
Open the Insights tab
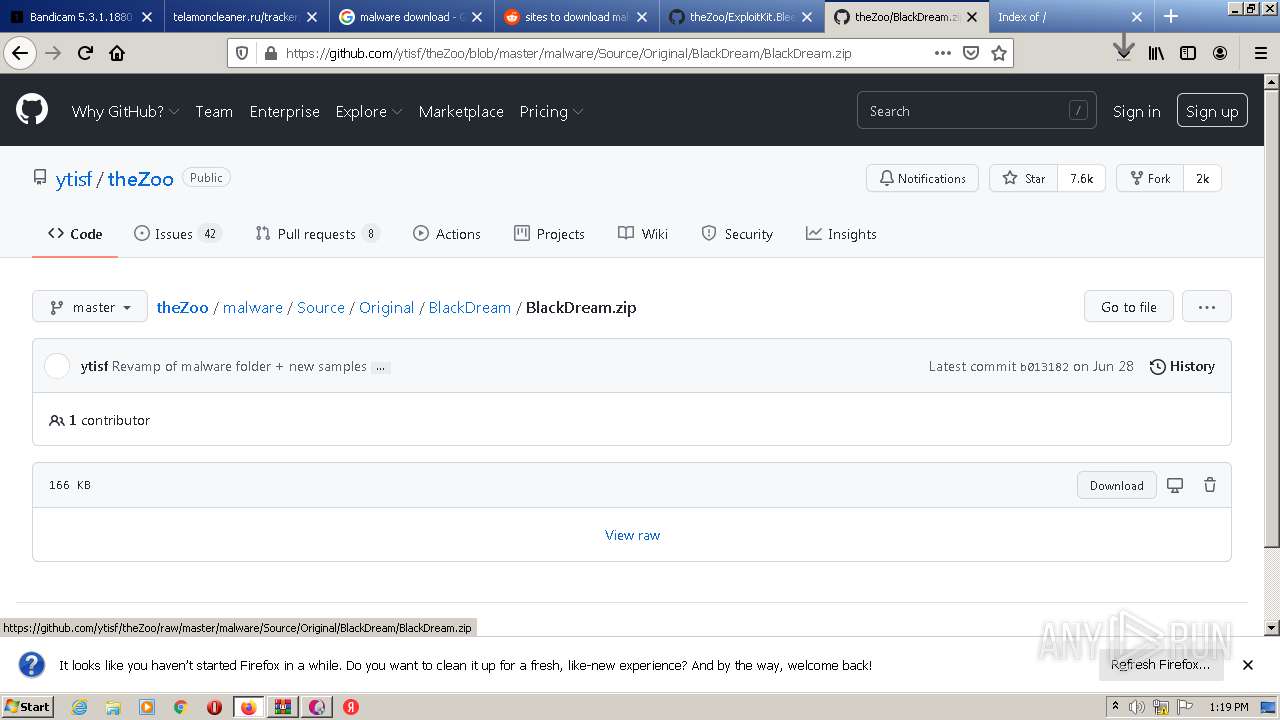pyautogui.click(x=841, y=234)
